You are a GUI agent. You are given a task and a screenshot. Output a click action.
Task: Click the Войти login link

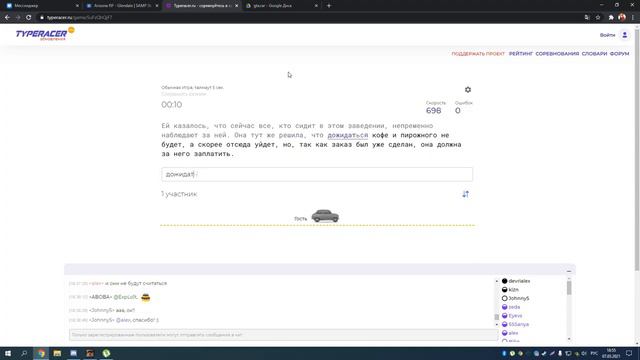click(x=607, y=35)
